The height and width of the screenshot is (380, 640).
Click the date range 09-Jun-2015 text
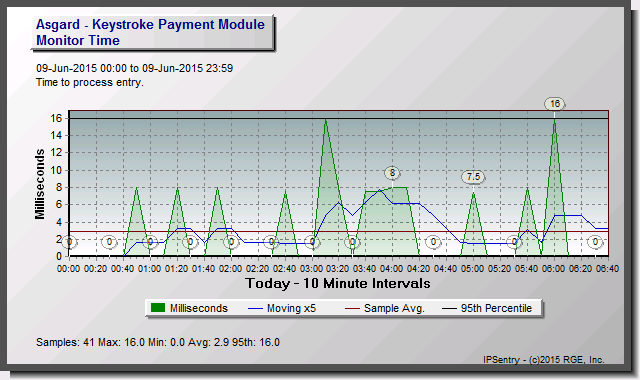(x=134, y=68)
